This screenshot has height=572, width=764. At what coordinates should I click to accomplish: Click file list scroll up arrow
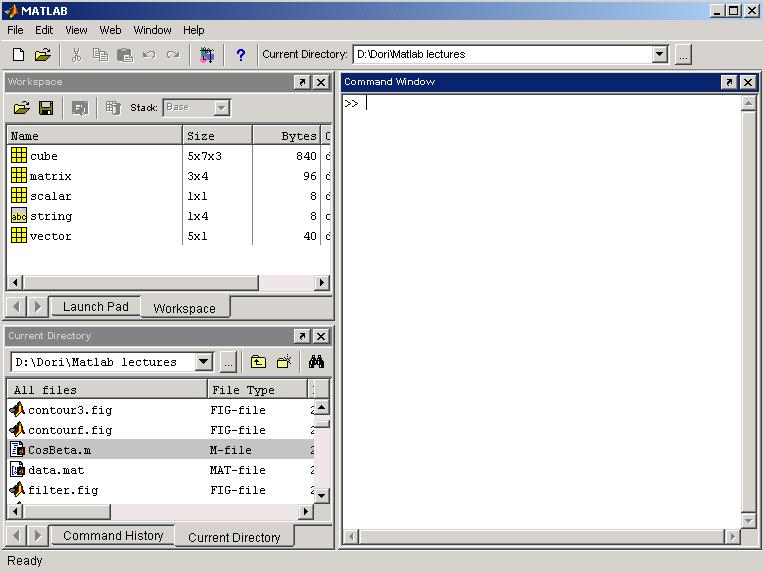(x=322, y=407)
